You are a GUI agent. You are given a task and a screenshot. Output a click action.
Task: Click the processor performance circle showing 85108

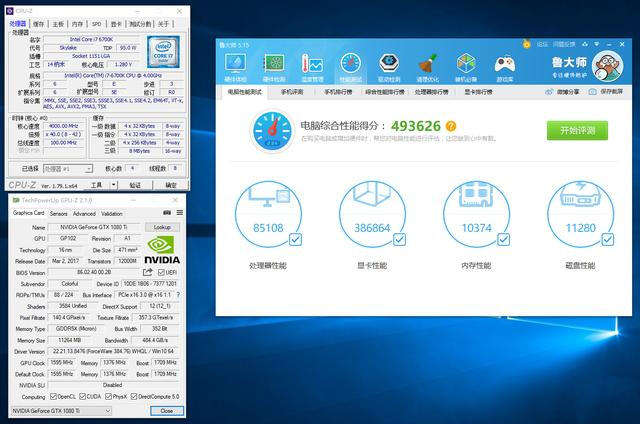tap(268, 214)
